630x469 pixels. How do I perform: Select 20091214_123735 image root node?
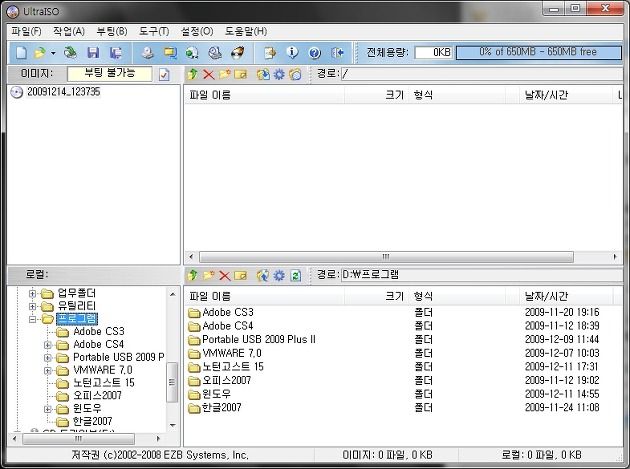[63, 92]
